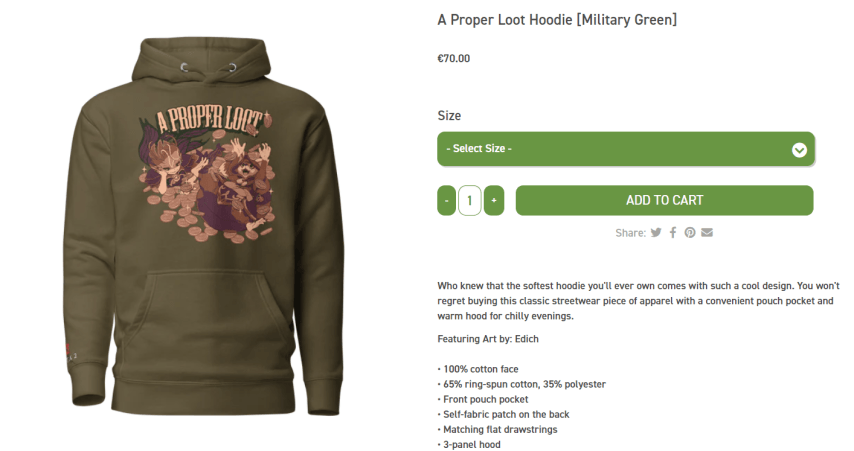
Task: Click the Featuring Art by Edich line
Action: [x=488, y=339]
